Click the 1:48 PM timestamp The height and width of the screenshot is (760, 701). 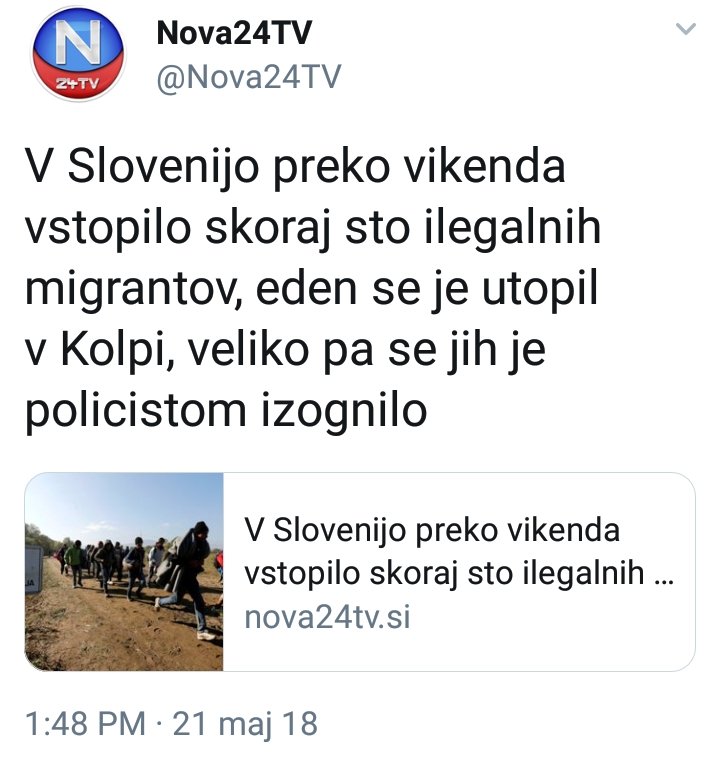point(85,724)
